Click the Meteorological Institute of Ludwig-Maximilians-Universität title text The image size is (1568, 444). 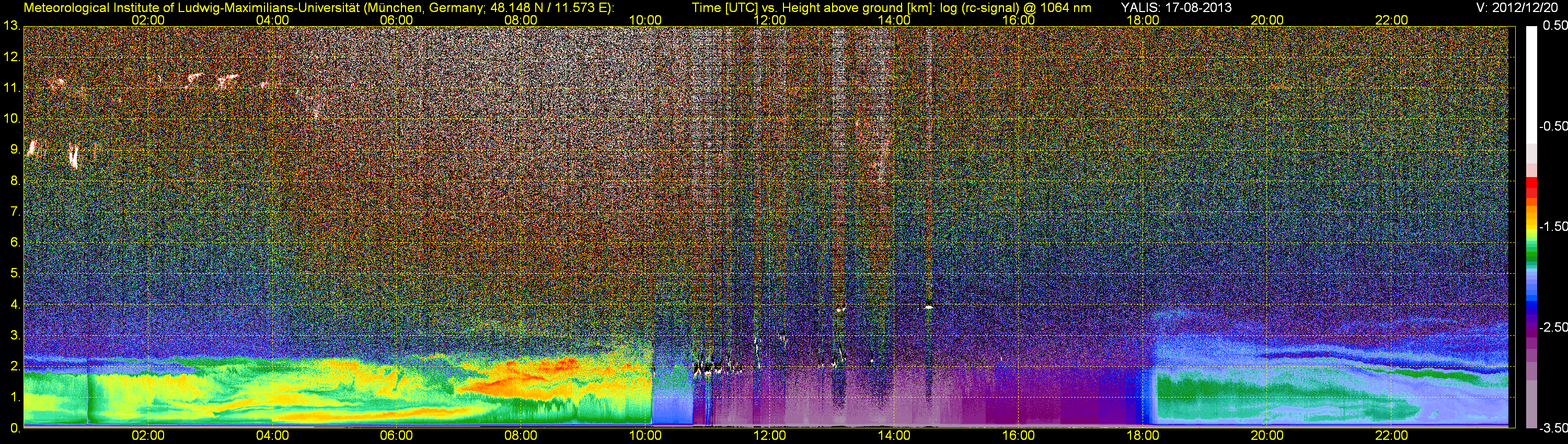(x=319, y=7)
